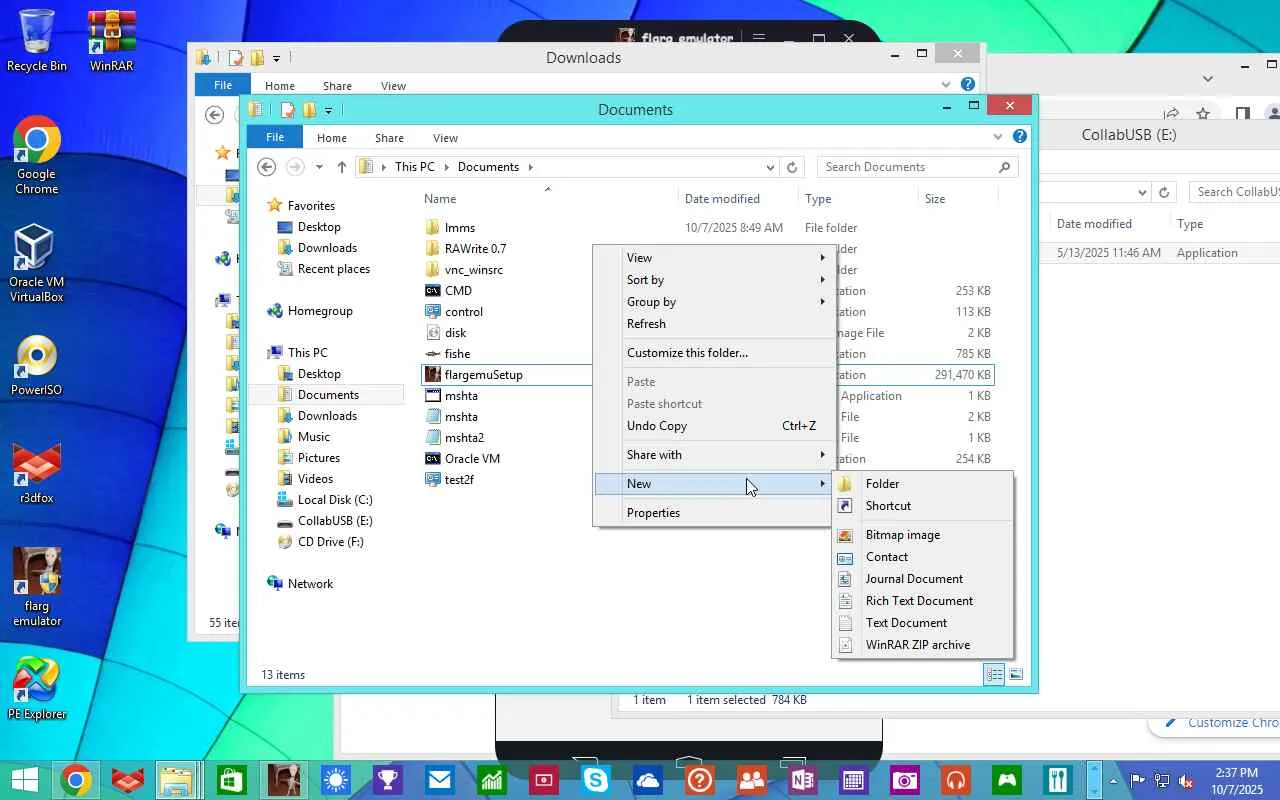Go back in the Documents window
This screenshot has width=1280, height=800.
point(266,167)
